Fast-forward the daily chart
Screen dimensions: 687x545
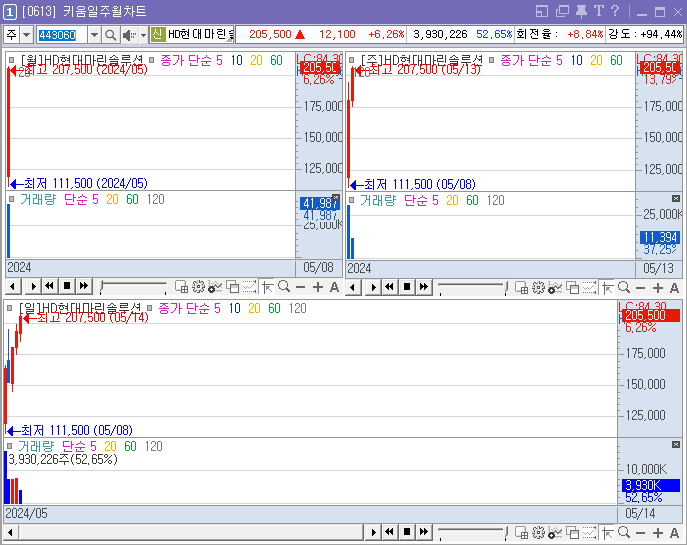point(424,532)
